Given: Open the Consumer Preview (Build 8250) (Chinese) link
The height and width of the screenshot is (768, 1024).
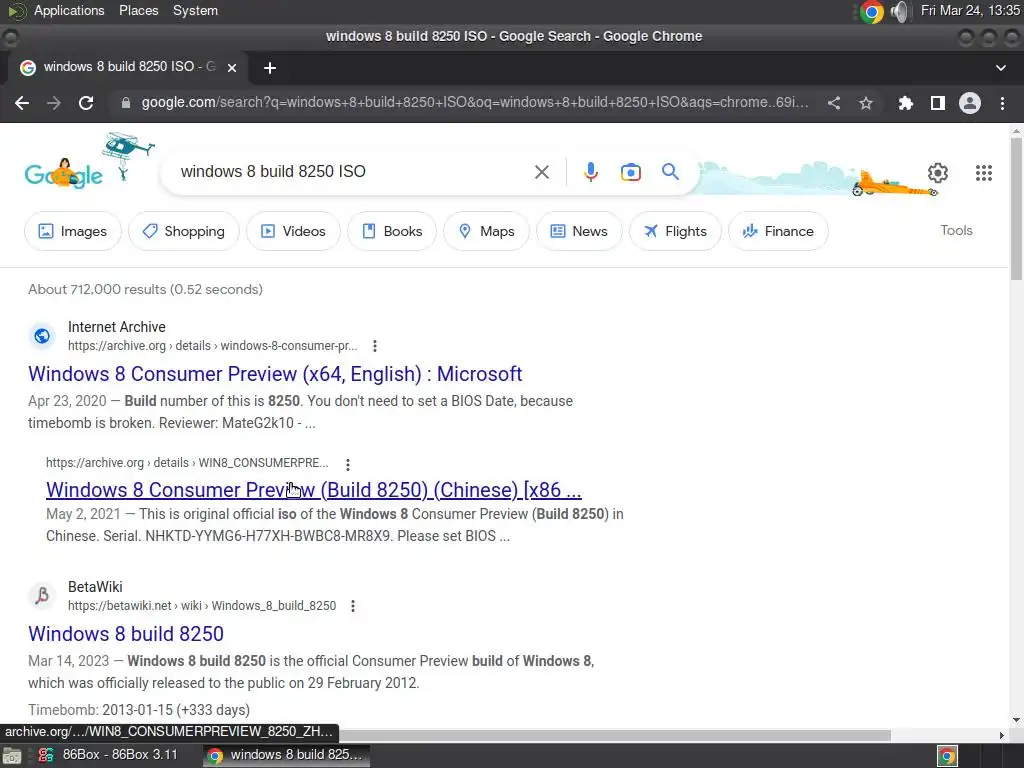Looking at the screenshot, I should click(x=313, y=490).
